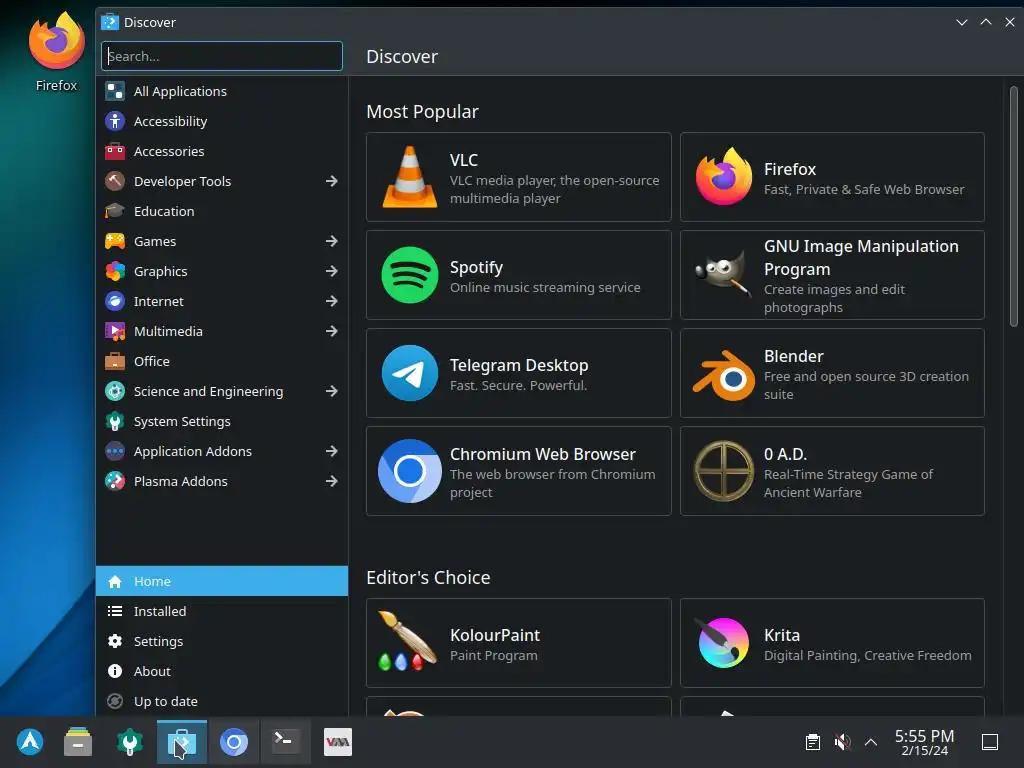
Task: Open the Krita app card
Action: point(832,643)
